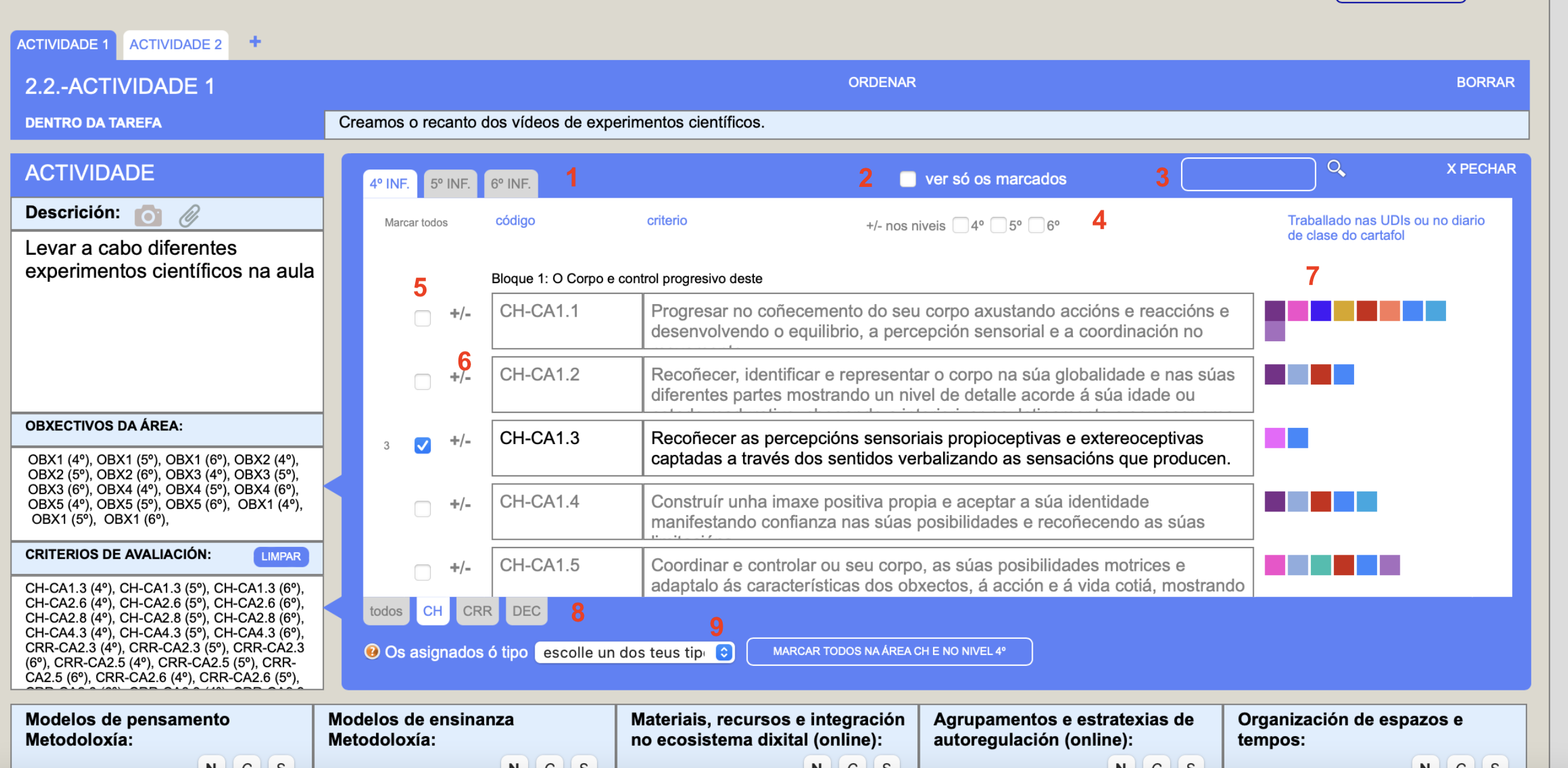The height and width of the screenshot is (768, 1568).
Task: Check the CH-CA1.1 criterion checkbox
Action: click(x=422, y=318)
